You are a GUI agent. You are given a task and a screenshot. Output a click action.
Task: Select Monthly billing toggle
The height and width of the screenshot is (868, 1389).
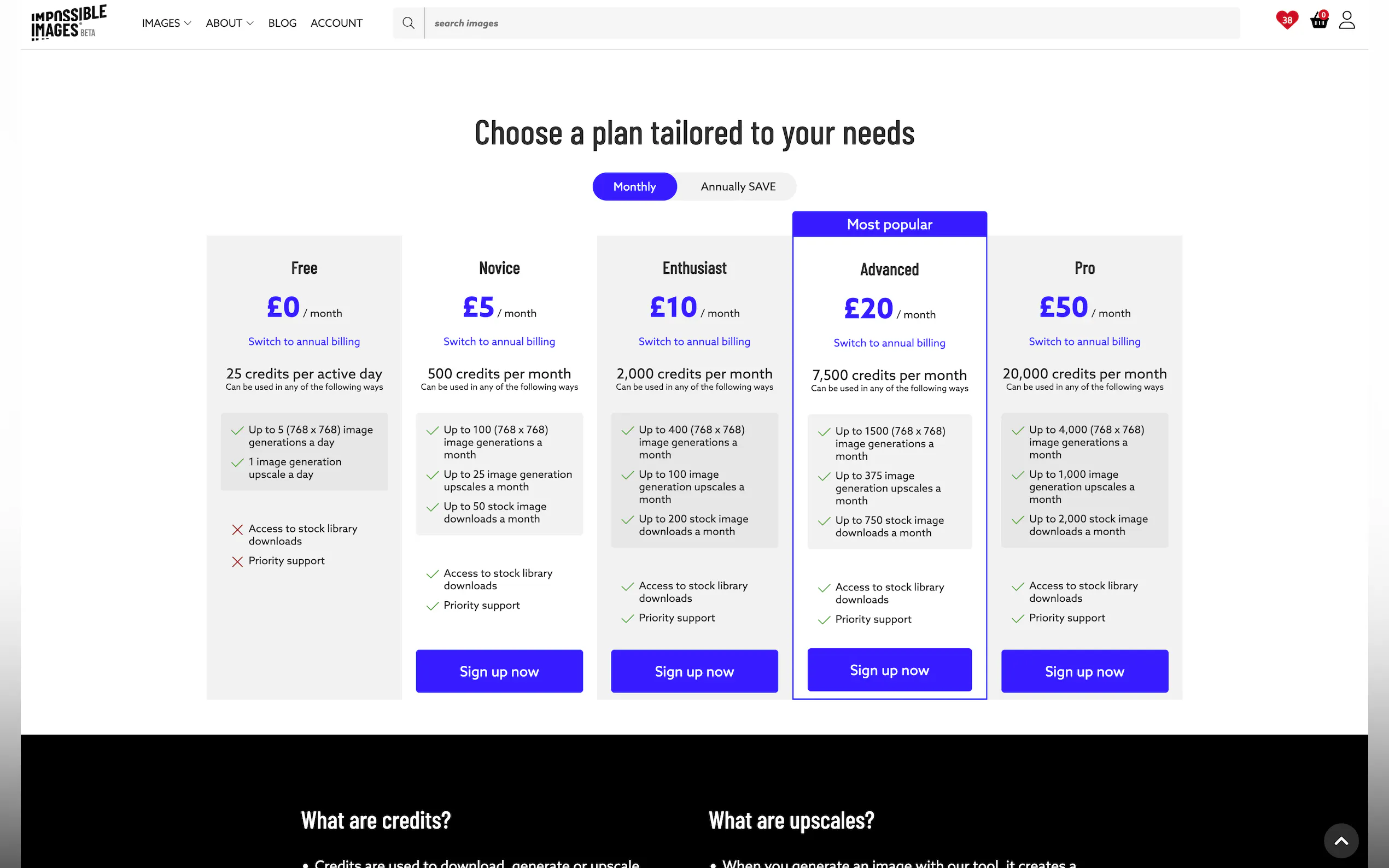point(634,186)
